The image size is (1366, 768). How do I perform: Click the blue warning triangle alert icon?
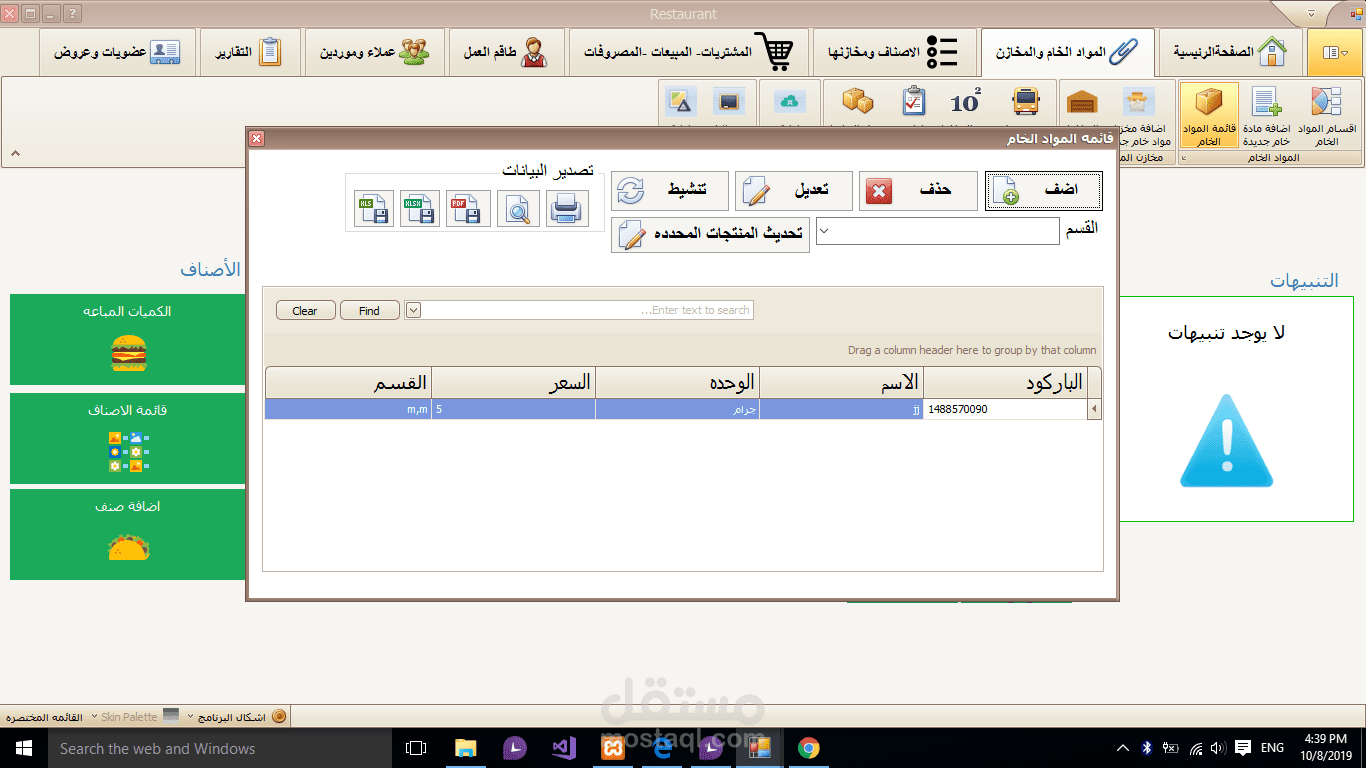click(1227, 440)
